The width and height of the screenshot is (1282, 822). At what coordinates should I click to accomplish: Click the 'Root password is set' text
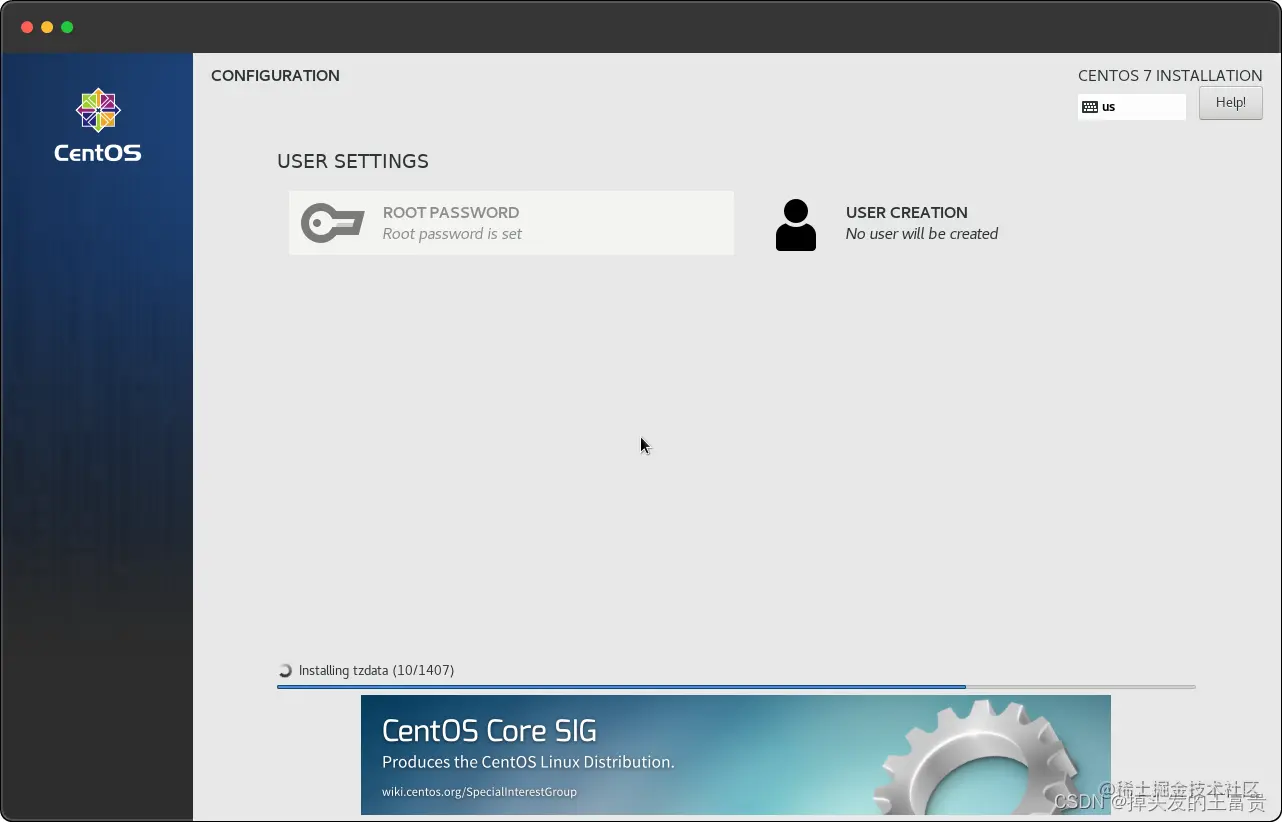[x=452, y=234]
